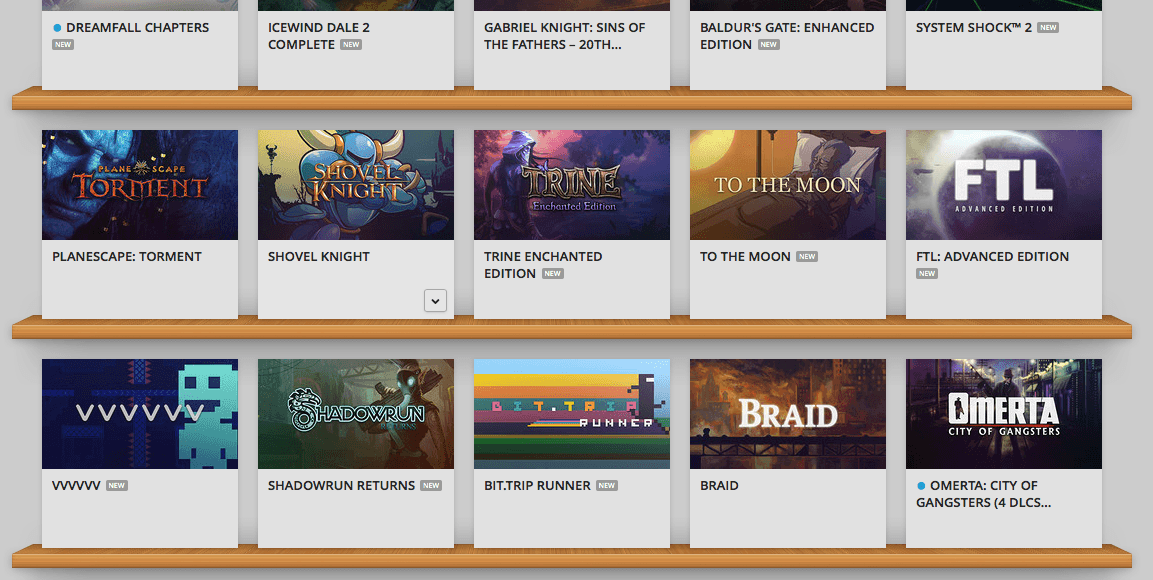The height and width of the screenshot is (580, 1153).
Task: Click NEW badge next to BIT.TRIP RUNNER
Action: point(607,485)
